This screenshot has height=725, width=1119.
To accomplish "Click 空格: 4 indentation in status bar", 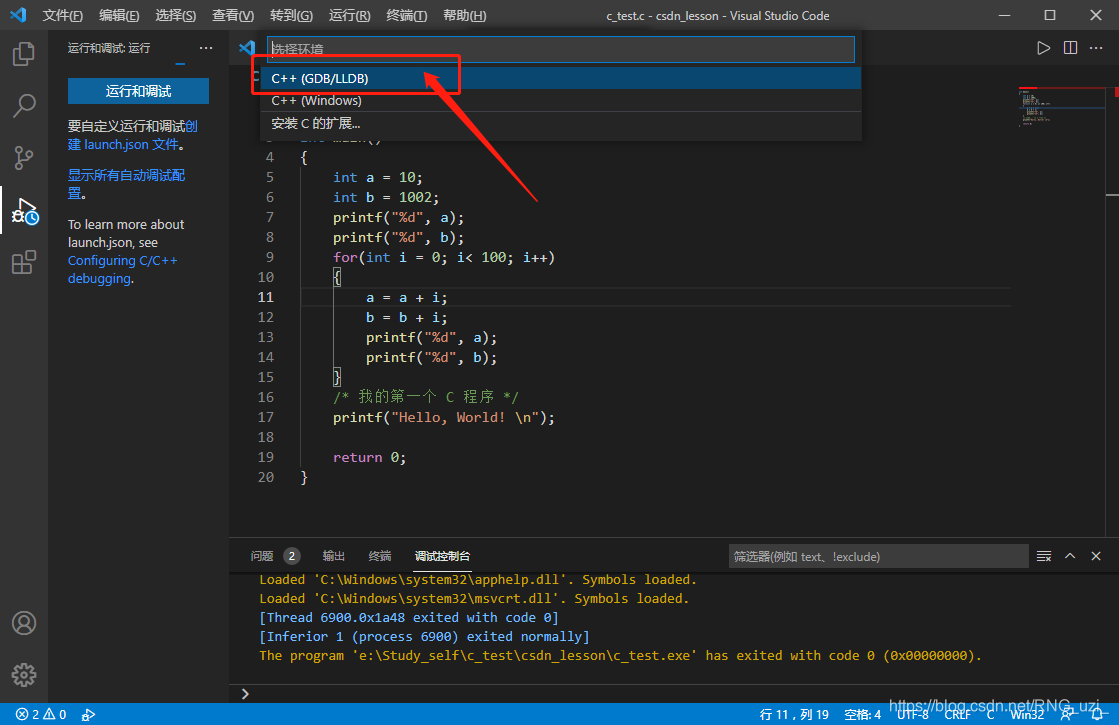I will pos(862,714).
